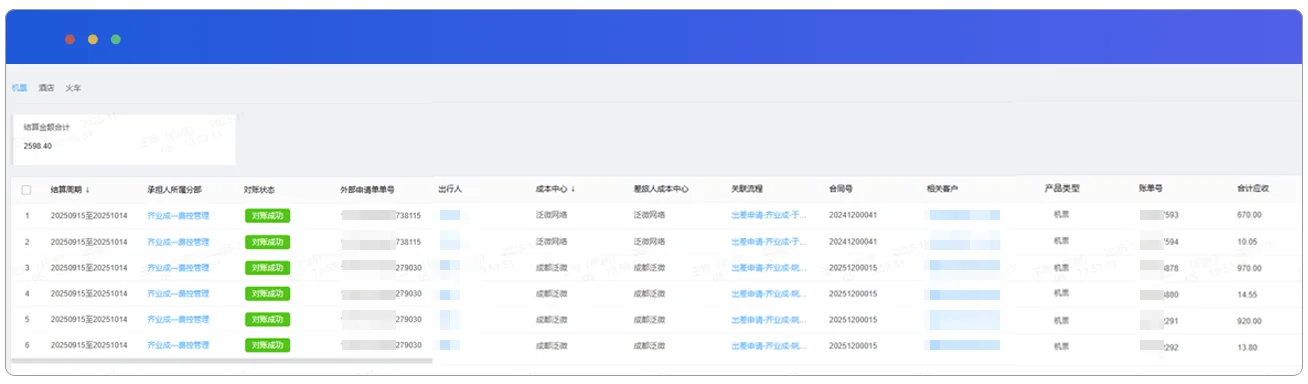1308x384 pixels.
Task: Click amount 970.00 in 合计应收 column
Action: (x=1249, y=268)
